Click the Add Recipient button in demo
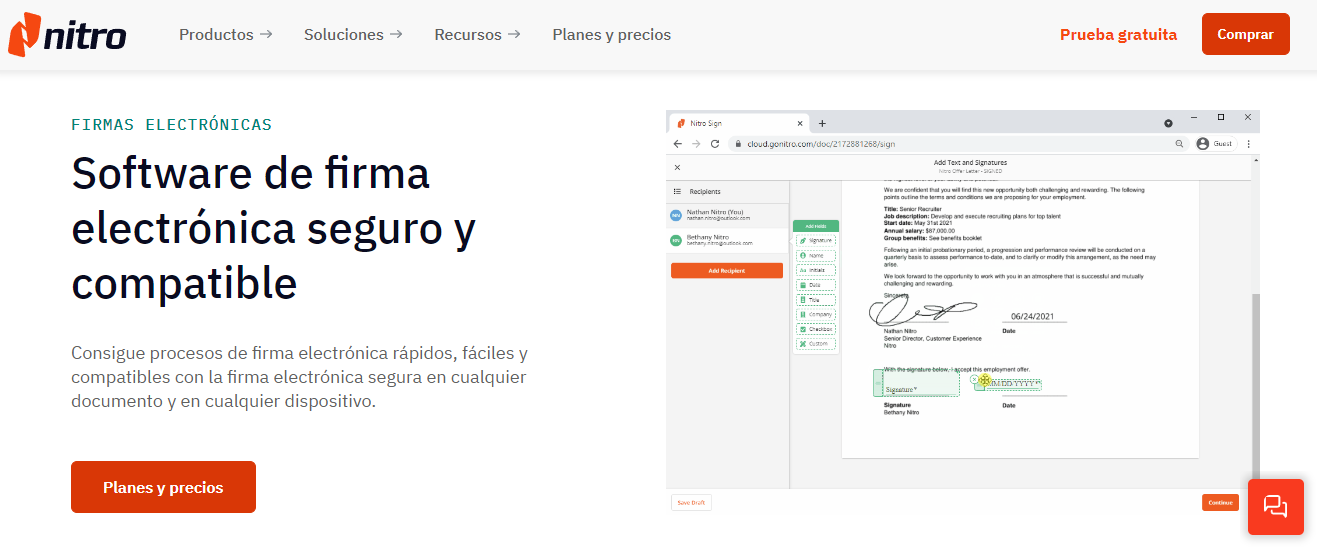The image size is (1317, 550). [x=727, y=271]
